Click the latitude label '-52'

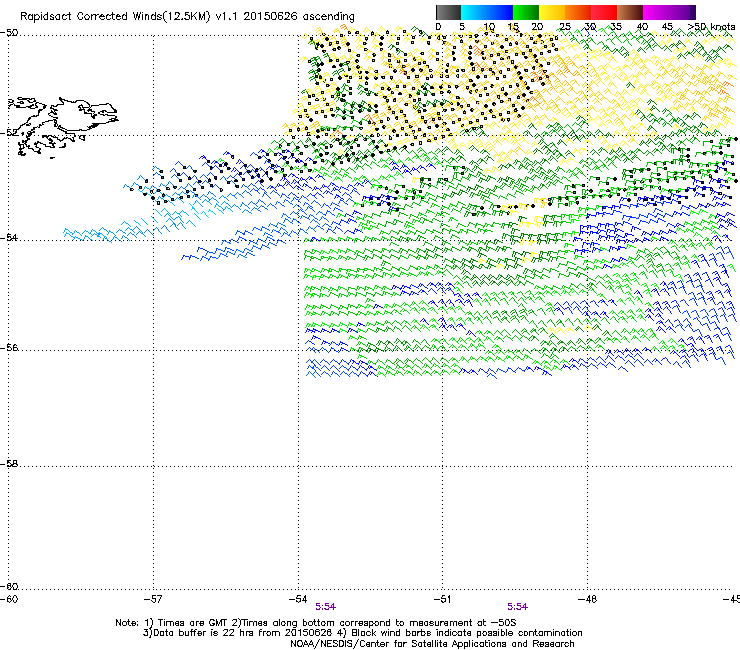(x=9, y=133)
